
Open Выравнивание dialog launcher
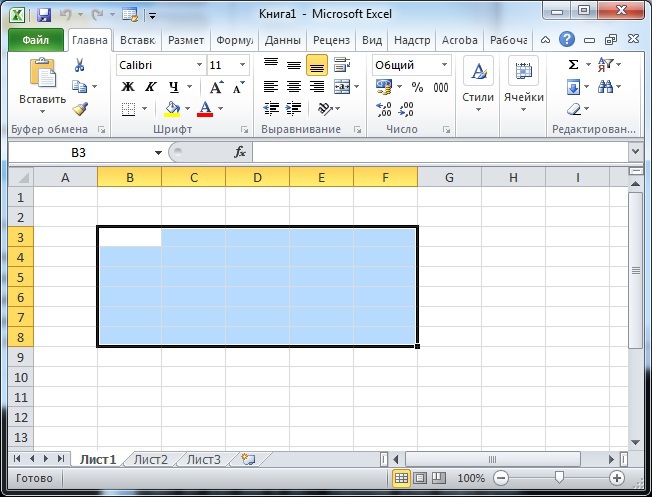[357, 130]
